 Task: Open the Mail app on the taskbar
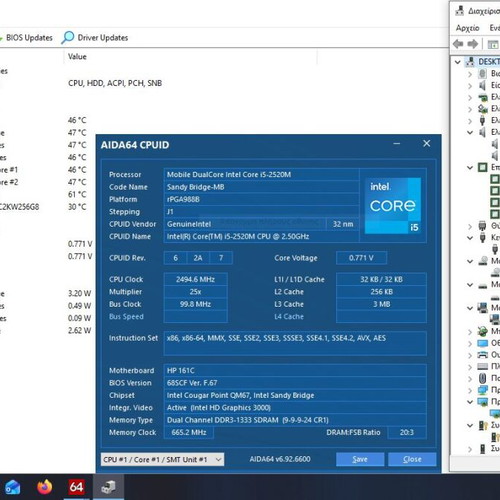(x=13, y=487)
